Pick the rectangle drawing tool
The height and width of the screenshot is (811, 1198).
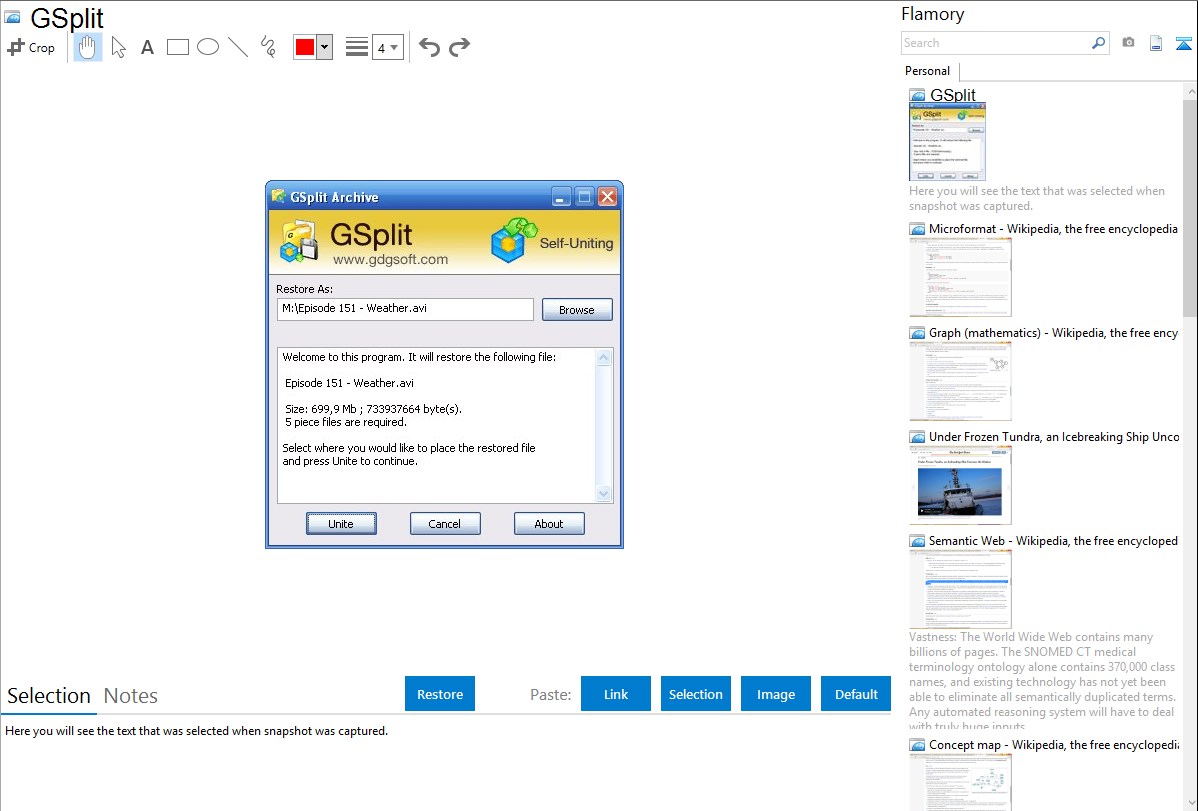point(178,47)
